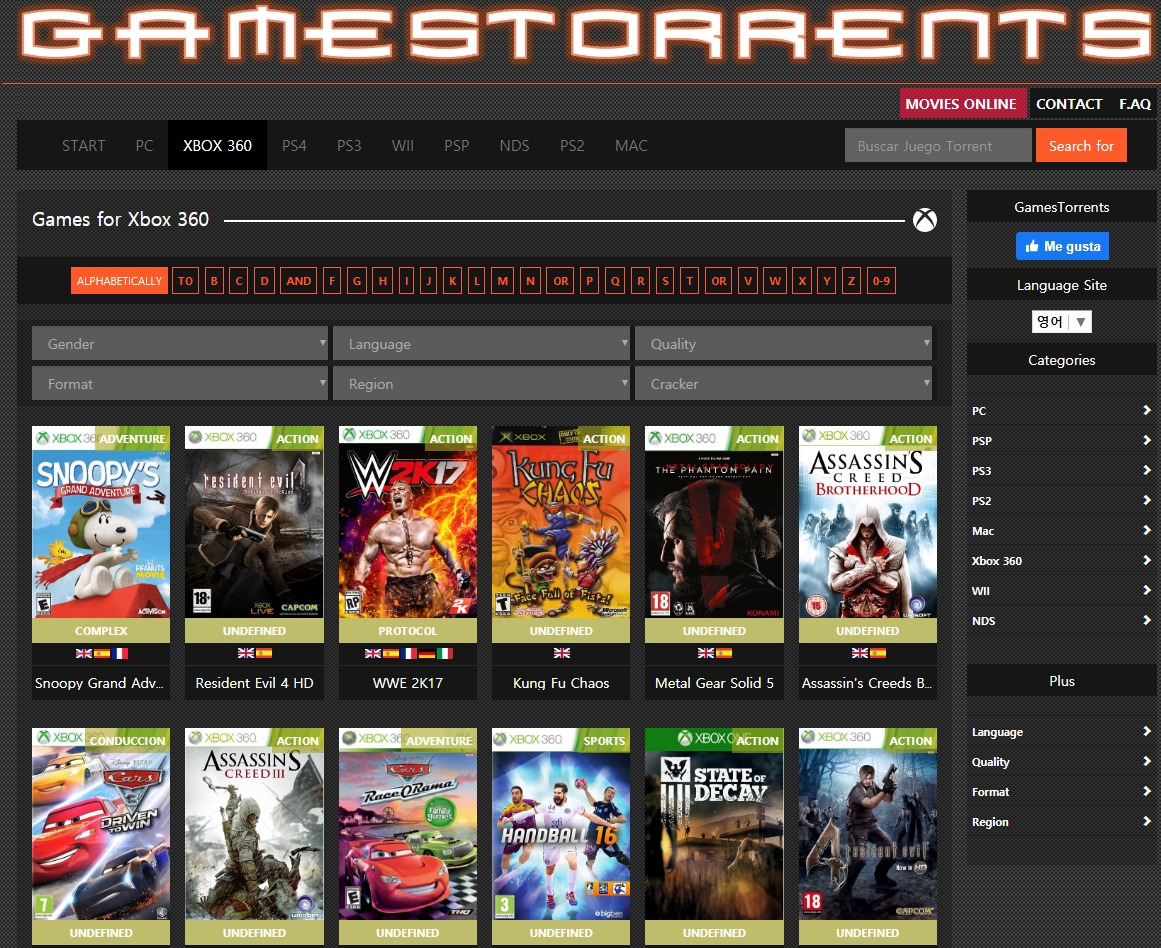The width and height of the screenshot is (1161, 948).
Task: Open the Region filter dropdown
Action: click(481, 384)
